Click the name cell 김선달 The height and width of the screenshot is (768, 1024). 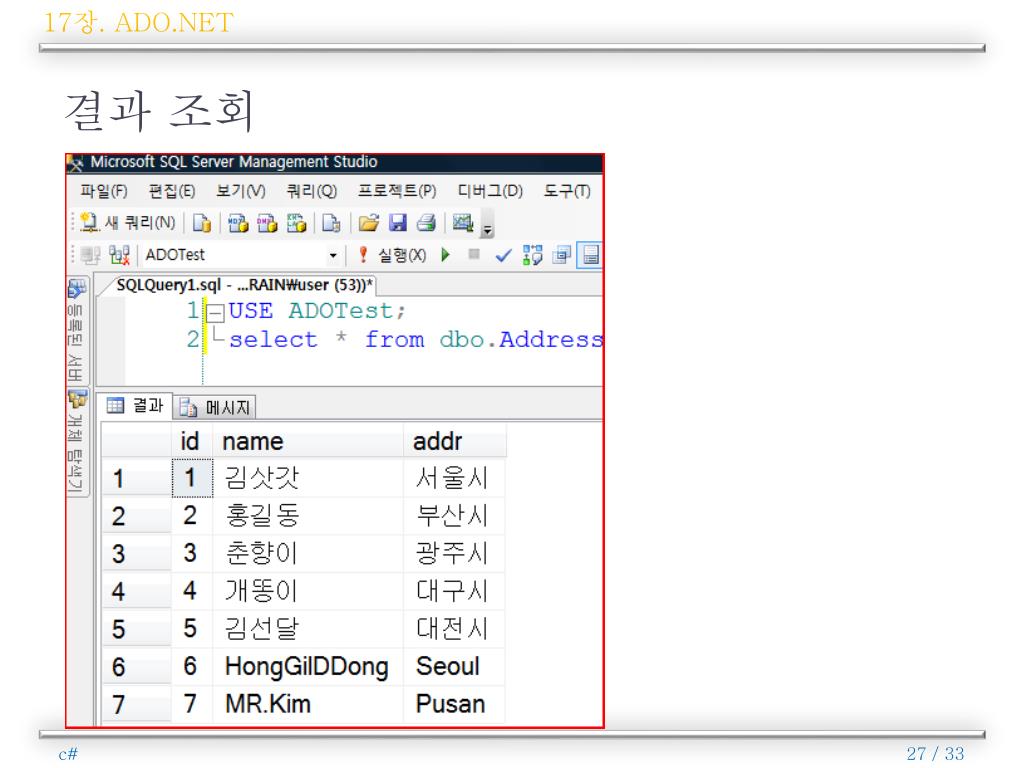coord(308,629)
